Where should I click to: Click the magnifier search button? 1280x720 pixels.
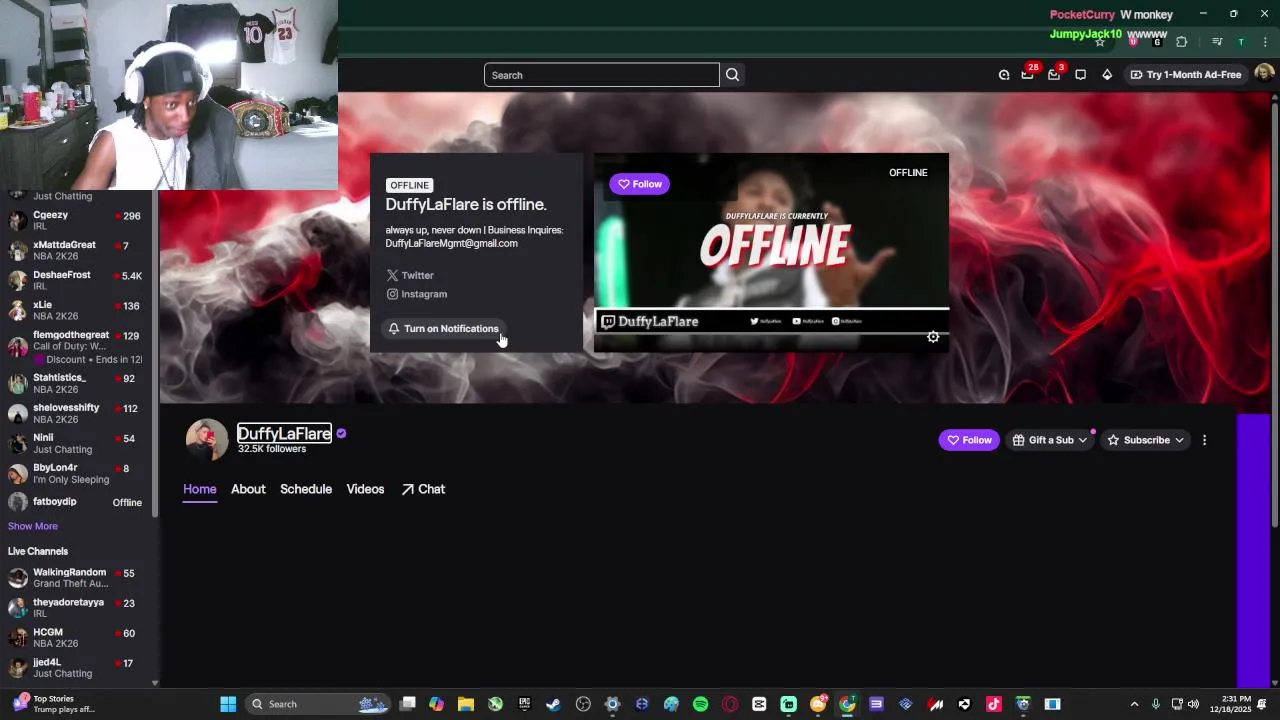pos(733,75)
